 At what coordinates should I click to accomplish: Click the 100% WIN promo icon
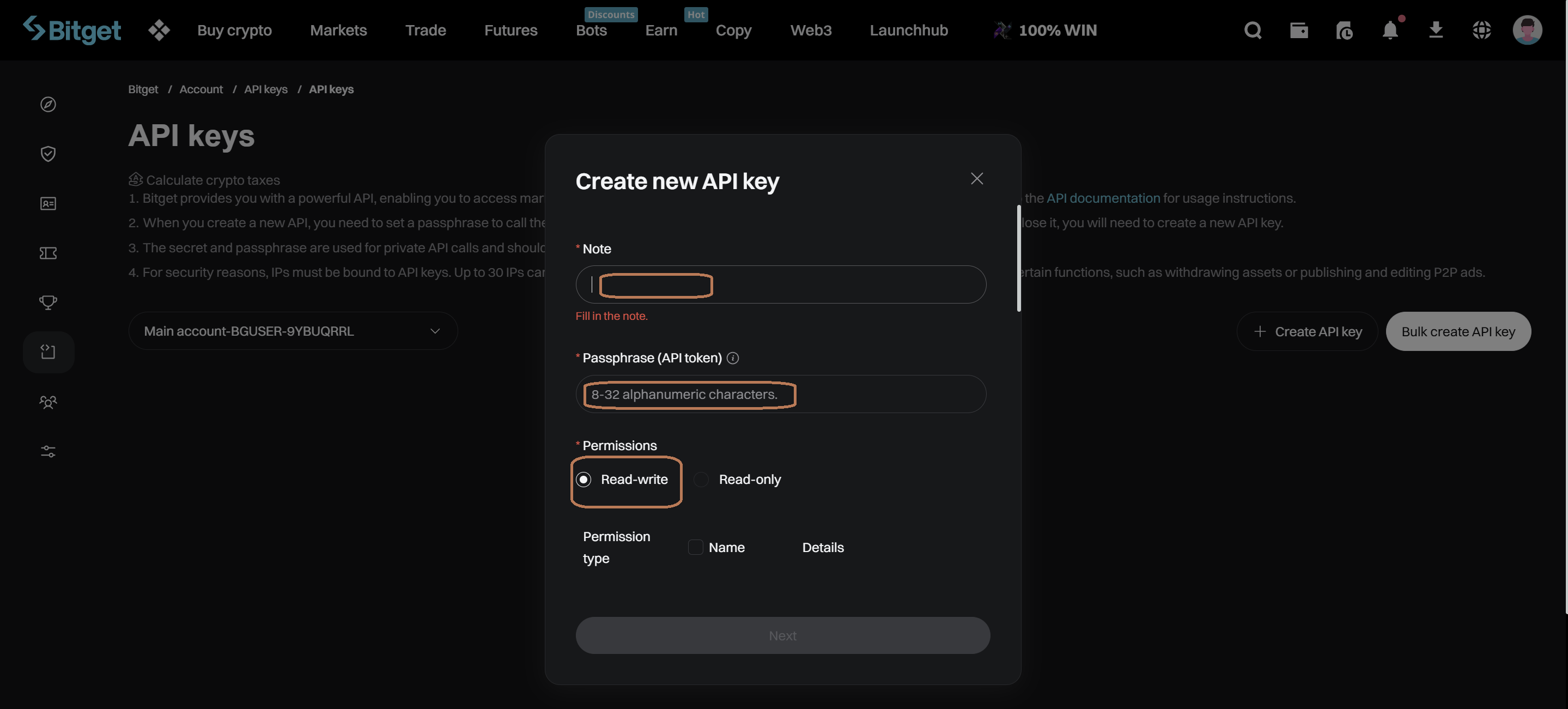pyautogui.click(x=1002, y=30)
